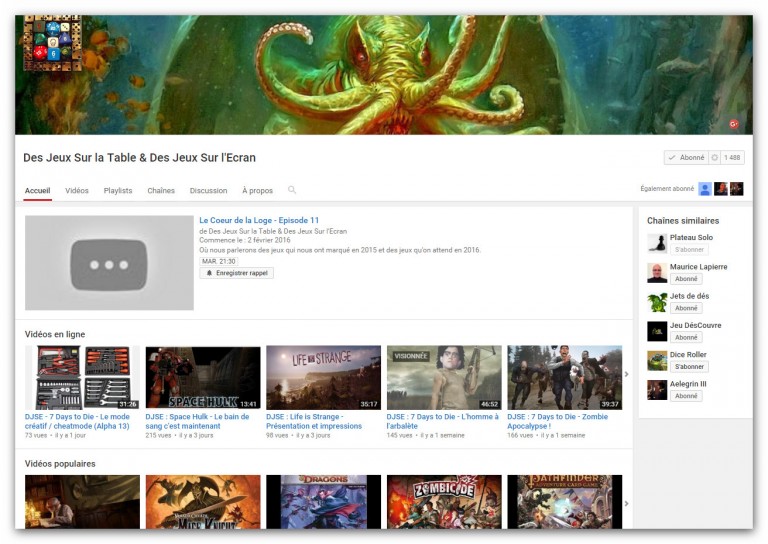This screenshot has width=768, height=544.
Task: Open the Zombicide popular video thumbnail
Action: (x=444, y=502)
